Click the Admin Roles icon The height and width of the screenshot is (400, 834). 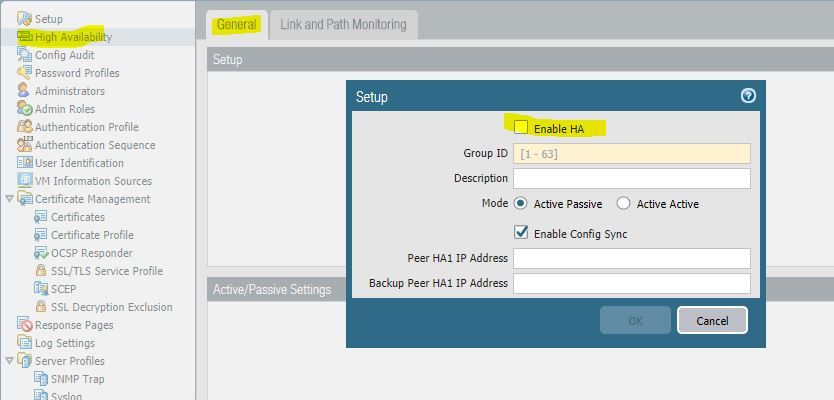pyautogui.click(x=25, y=109)
